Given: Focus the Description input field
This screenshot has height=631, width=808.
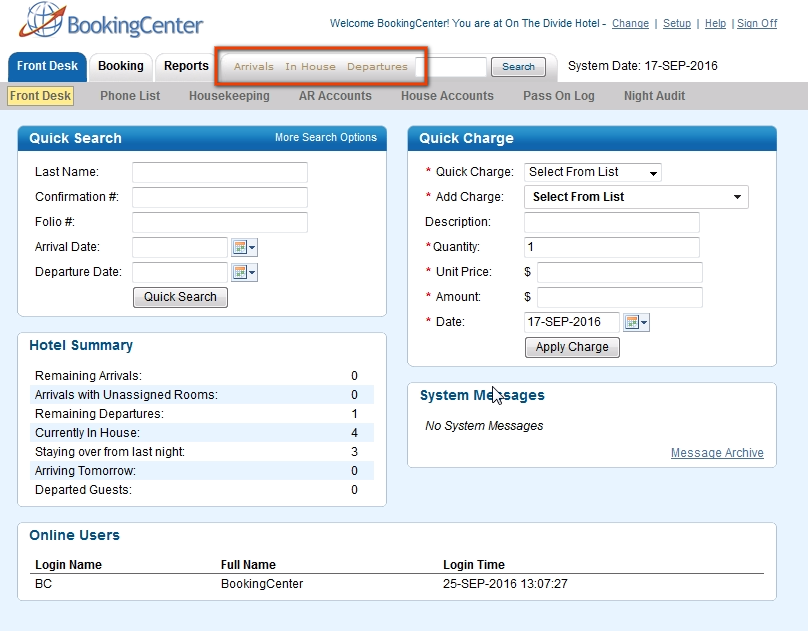Looking at the screenshot, I should [612, 222].
